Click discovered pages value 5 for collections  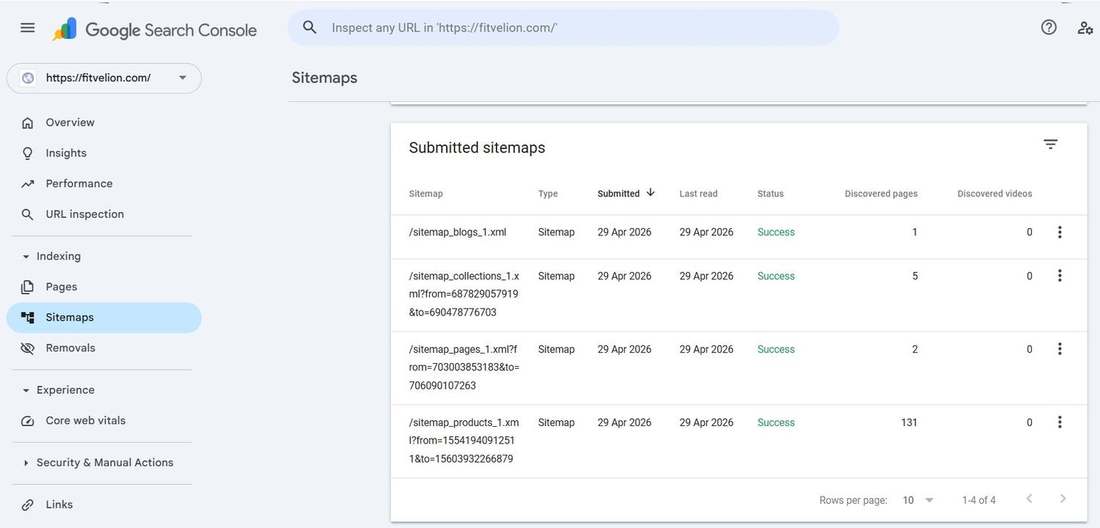[915, 276]
